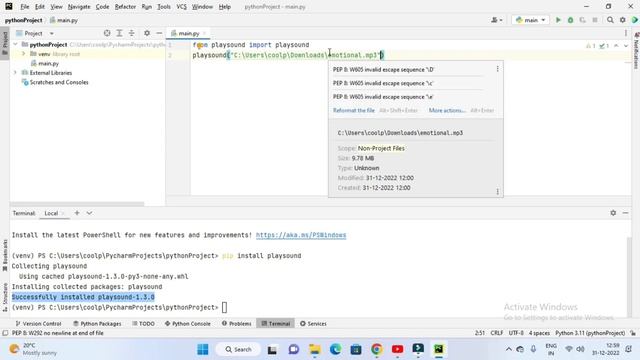Open the Project view selector dropdown
The height and width of the screenshot is (360, 640).
click(x=35, y=33)
